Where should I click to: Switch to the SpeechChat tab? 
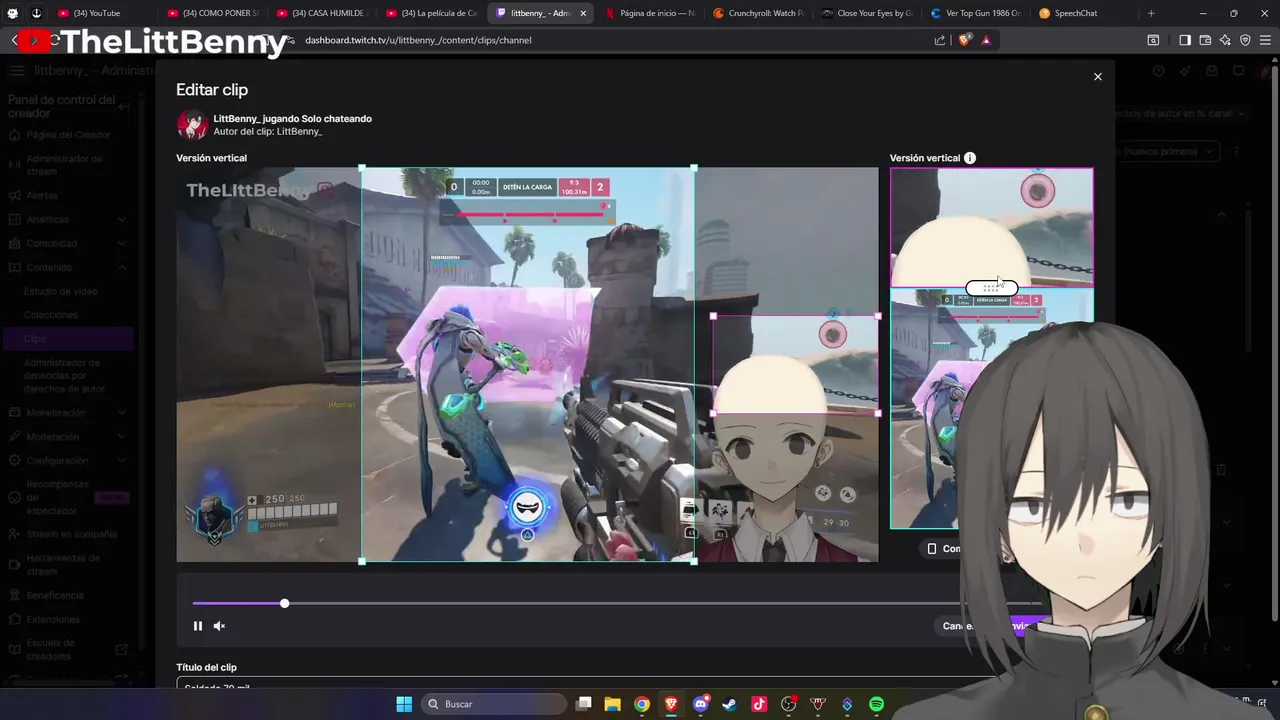pos(1085,13)
